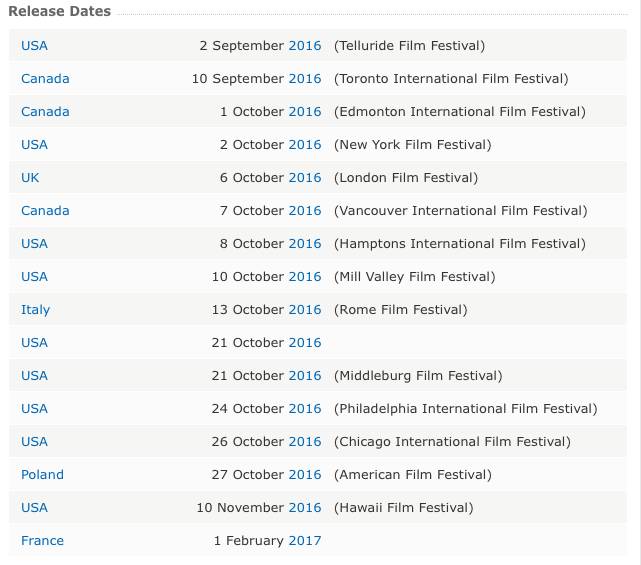Select 2016 in the 13 October row
Screen dimensions: 641x565
pyautogui.click(x=305, y=310)
